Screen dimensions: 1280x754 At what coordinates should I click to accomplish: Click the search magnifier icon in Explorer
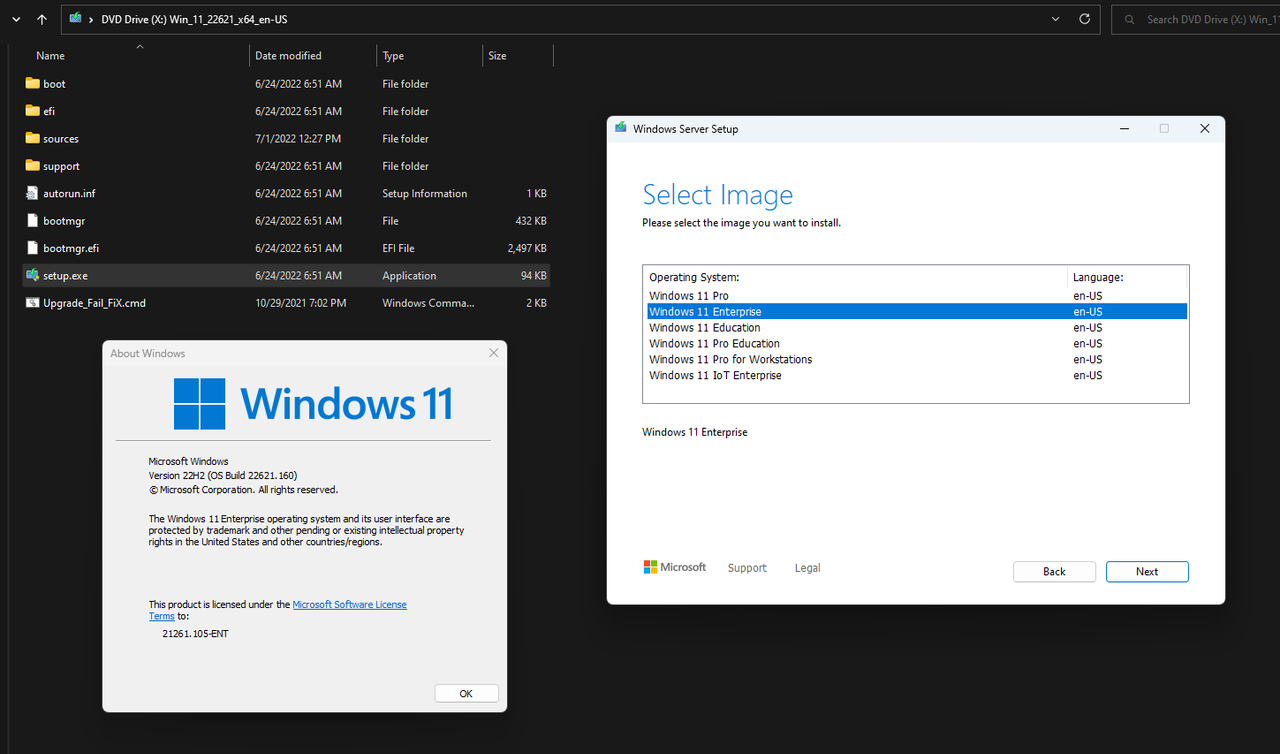[x=1129, y=19]
